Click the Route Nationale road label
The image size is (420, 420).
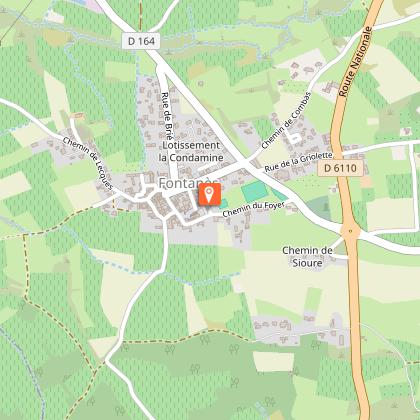pyautogui.click(x=355, y=62)
